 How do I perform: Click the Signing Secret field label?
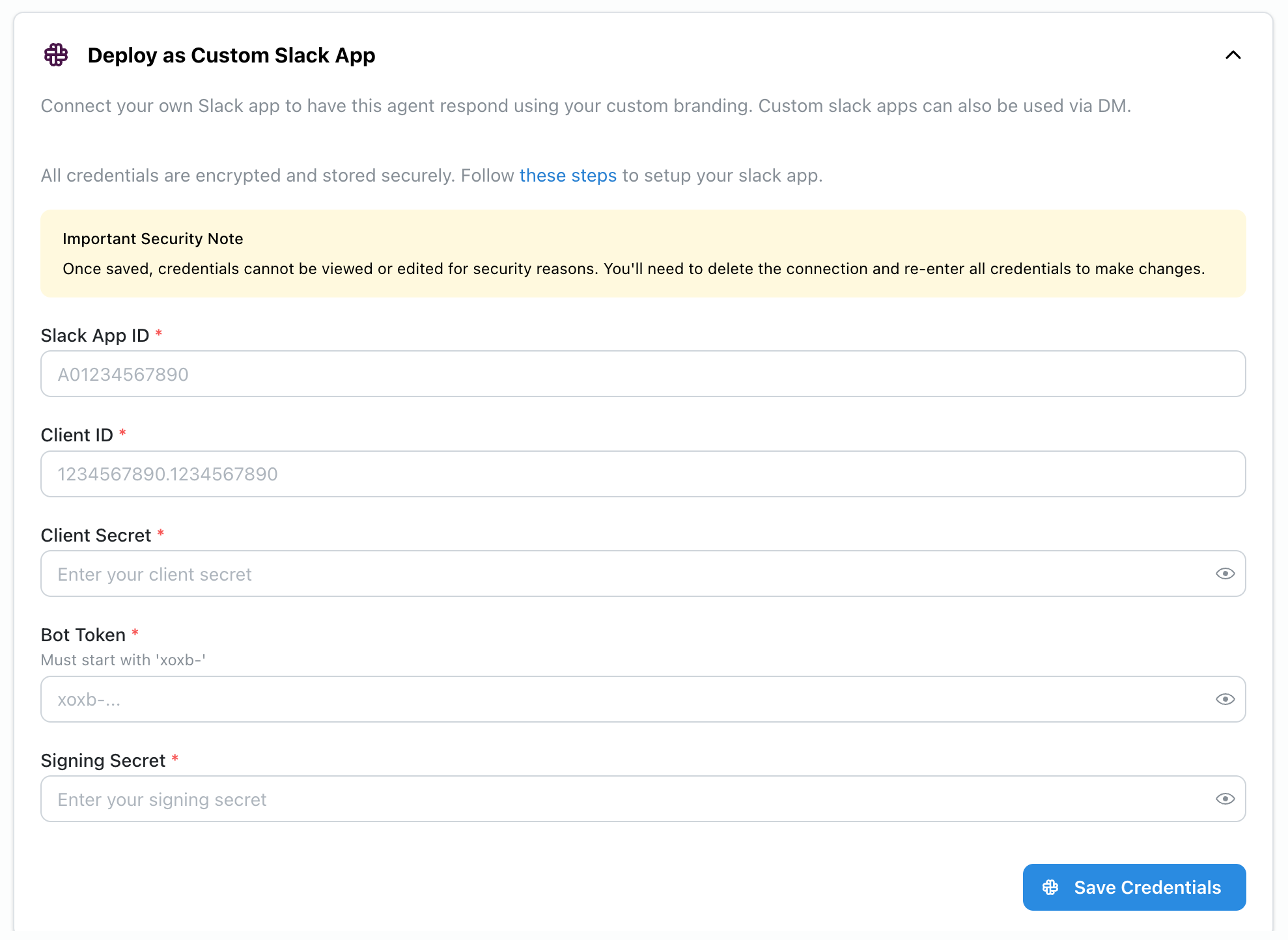[x=103, y=760]
